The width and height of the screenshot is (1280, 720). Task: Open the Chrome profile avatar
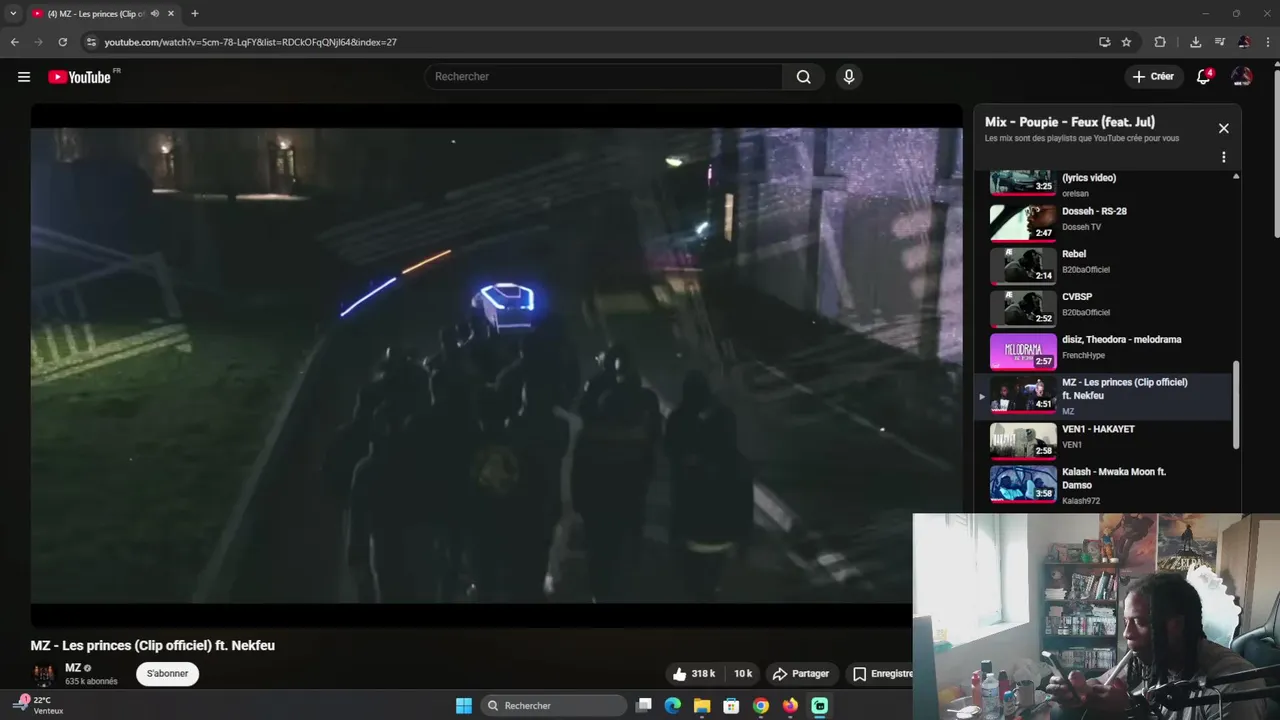(x=1243, y=42)
